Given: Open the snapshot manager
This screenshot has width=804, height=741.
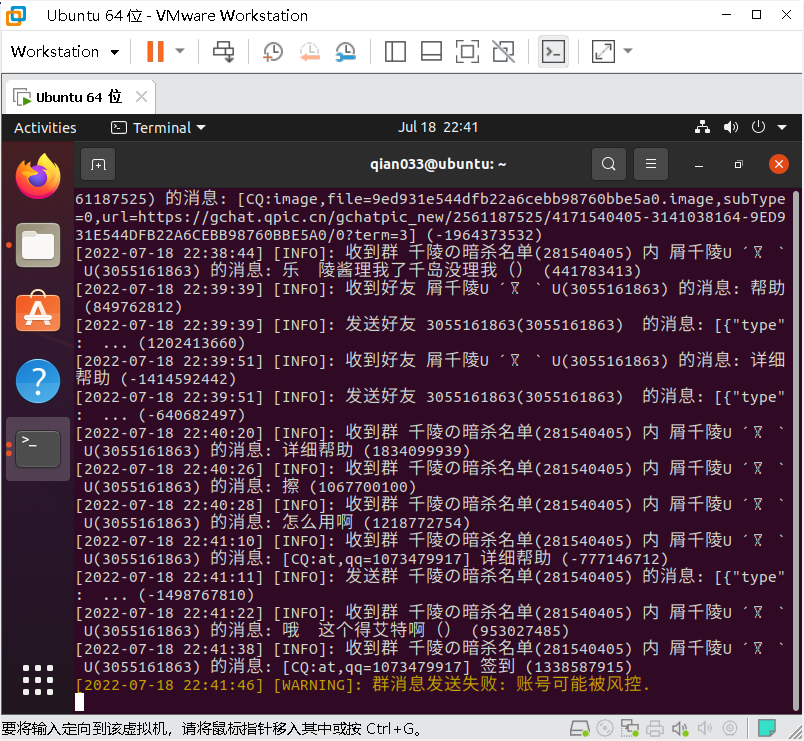Looking at the screenshot, I should click(346, 51).
